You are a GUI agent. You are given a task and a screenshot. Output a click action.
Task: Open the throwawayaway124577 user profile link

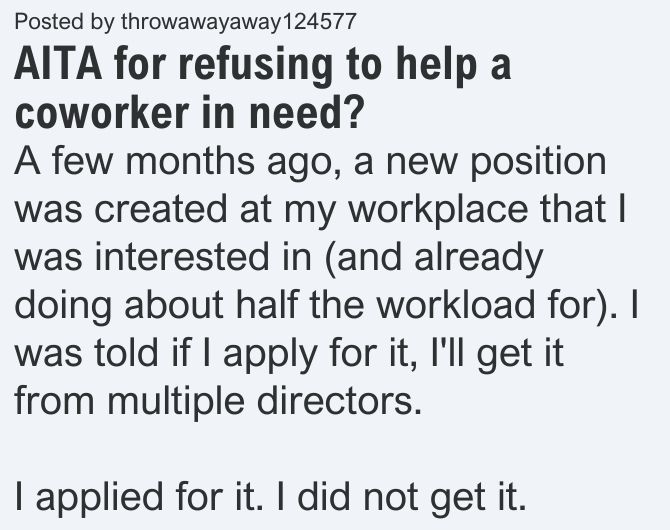[x=238, y=21]
